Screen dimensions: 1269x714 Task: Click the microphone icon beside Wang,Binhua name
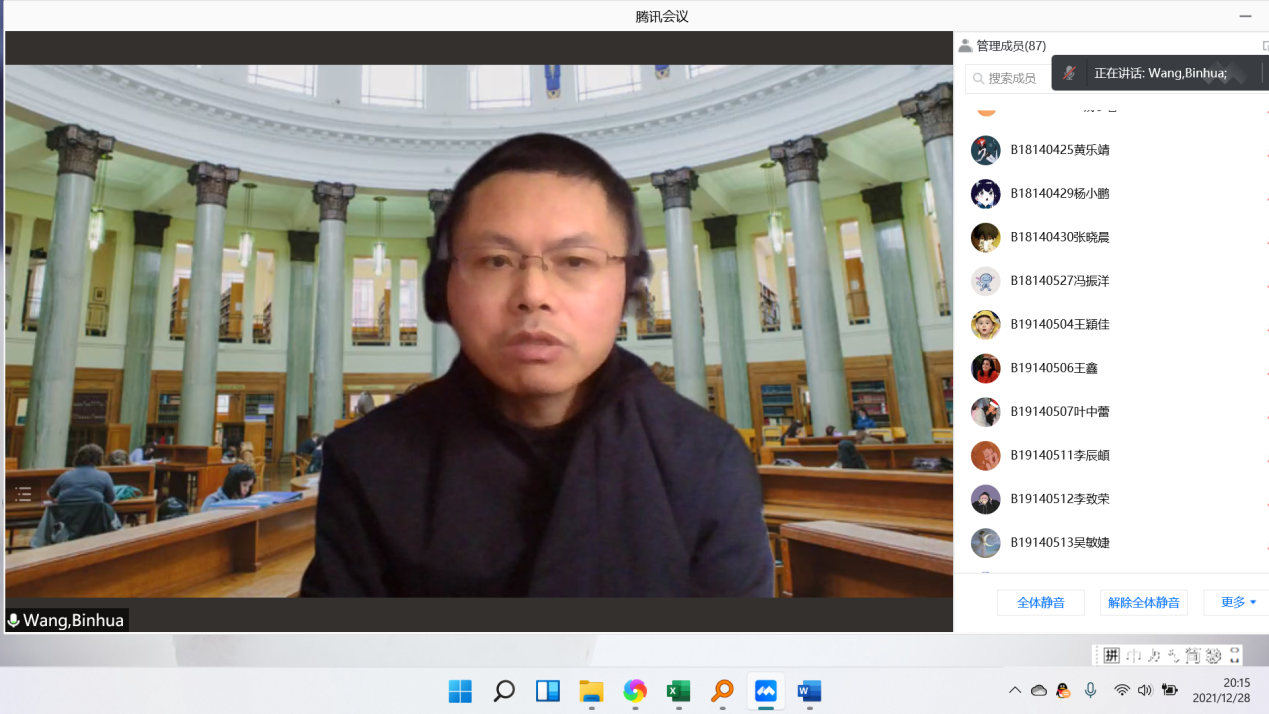pos(14,621)
